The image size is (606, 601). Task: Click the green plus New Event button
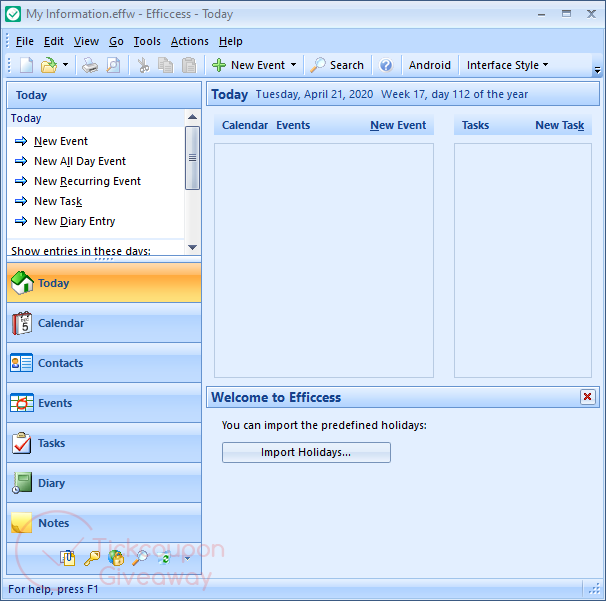click(x=249, y=65)
